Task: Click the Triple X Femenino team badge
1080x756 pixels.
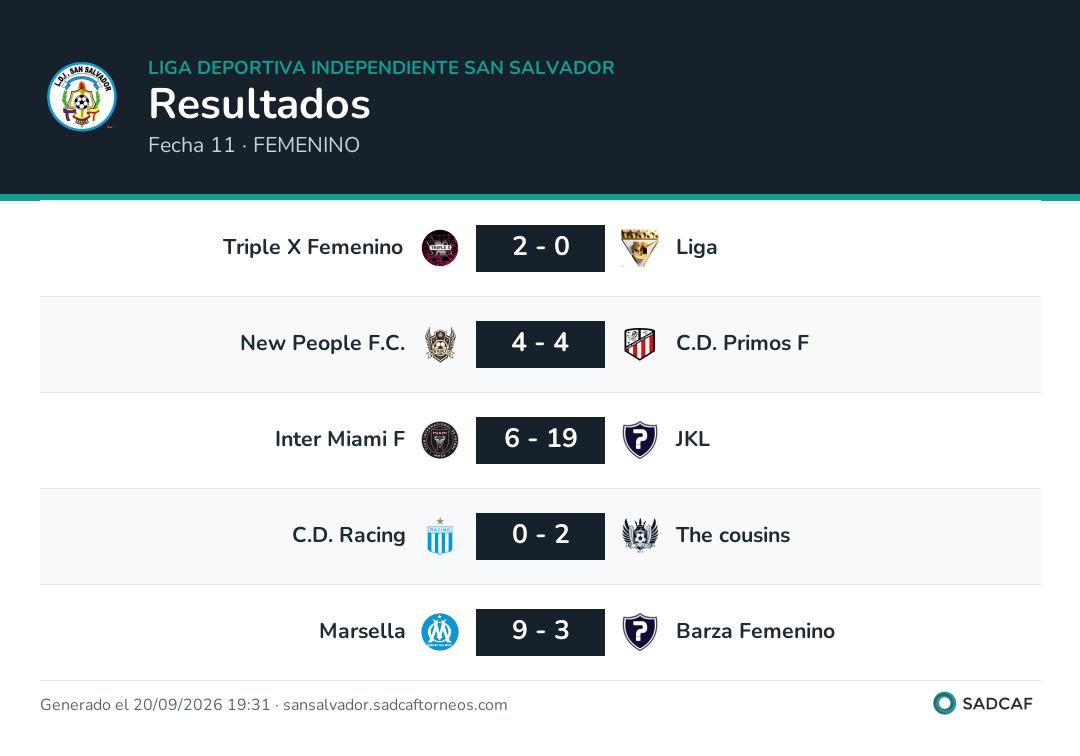Action: pos(440,248)
